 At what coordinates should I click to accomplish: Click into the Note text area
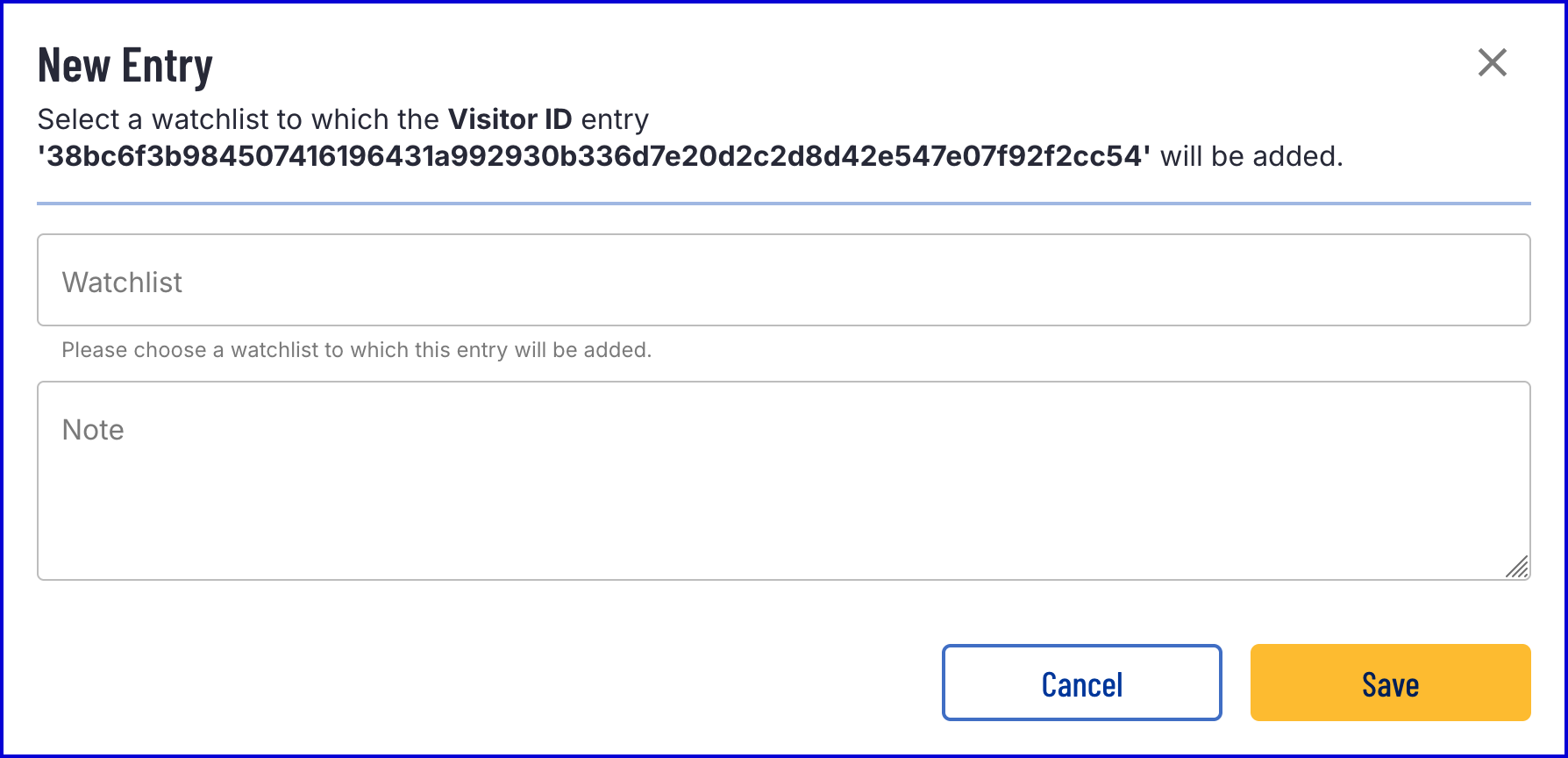pos(783,491)
